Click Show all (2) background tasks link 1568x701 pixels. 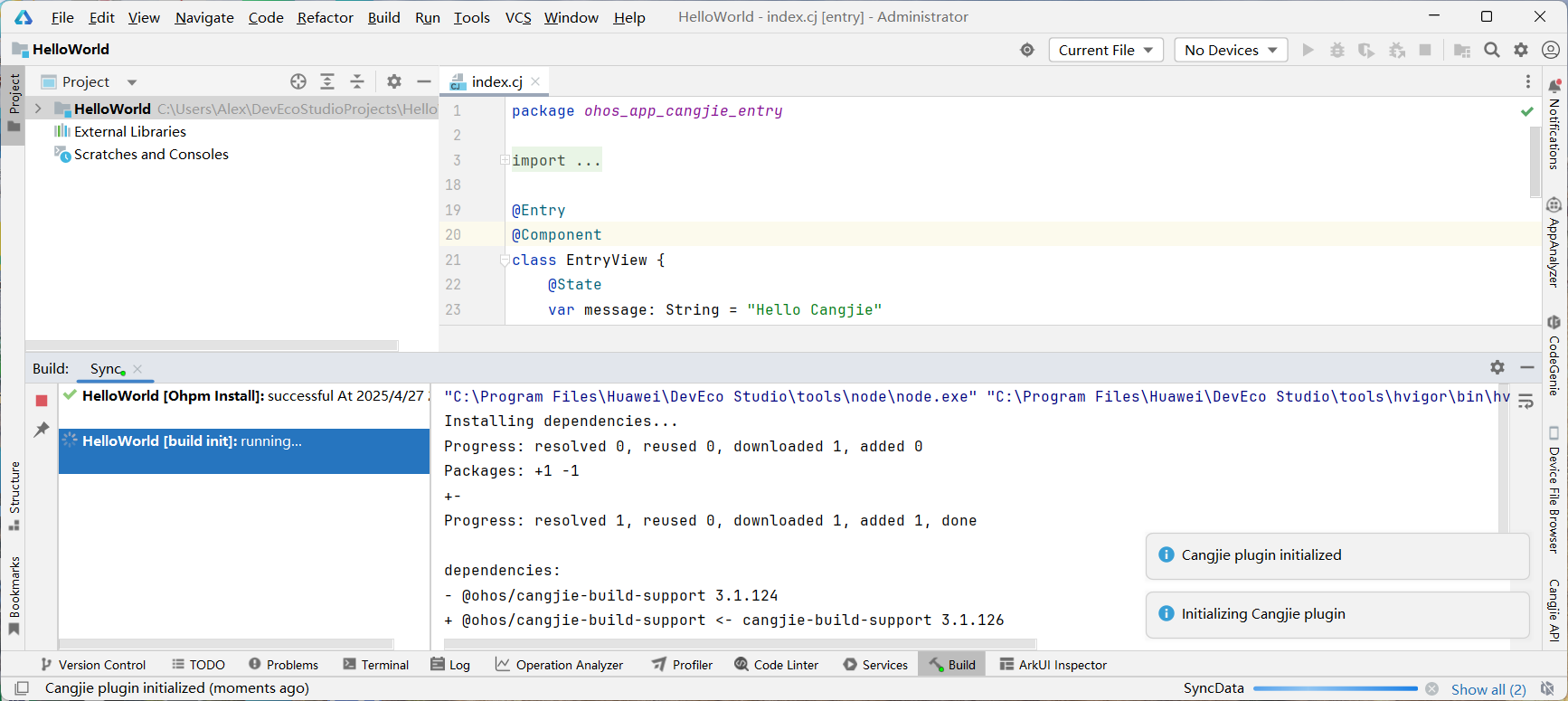tap(1488, 689)
